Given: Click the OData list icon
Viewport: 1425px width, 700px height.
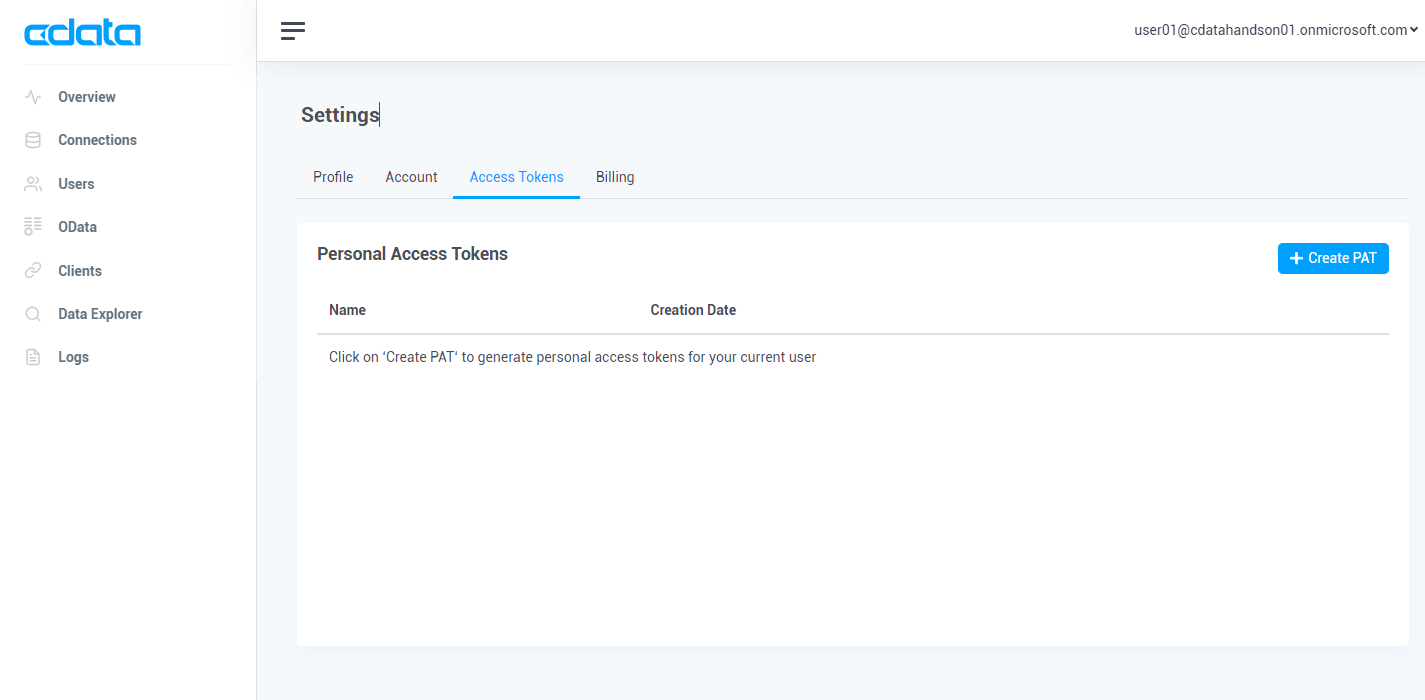Looking at the screenshot, I should (33, 227).
